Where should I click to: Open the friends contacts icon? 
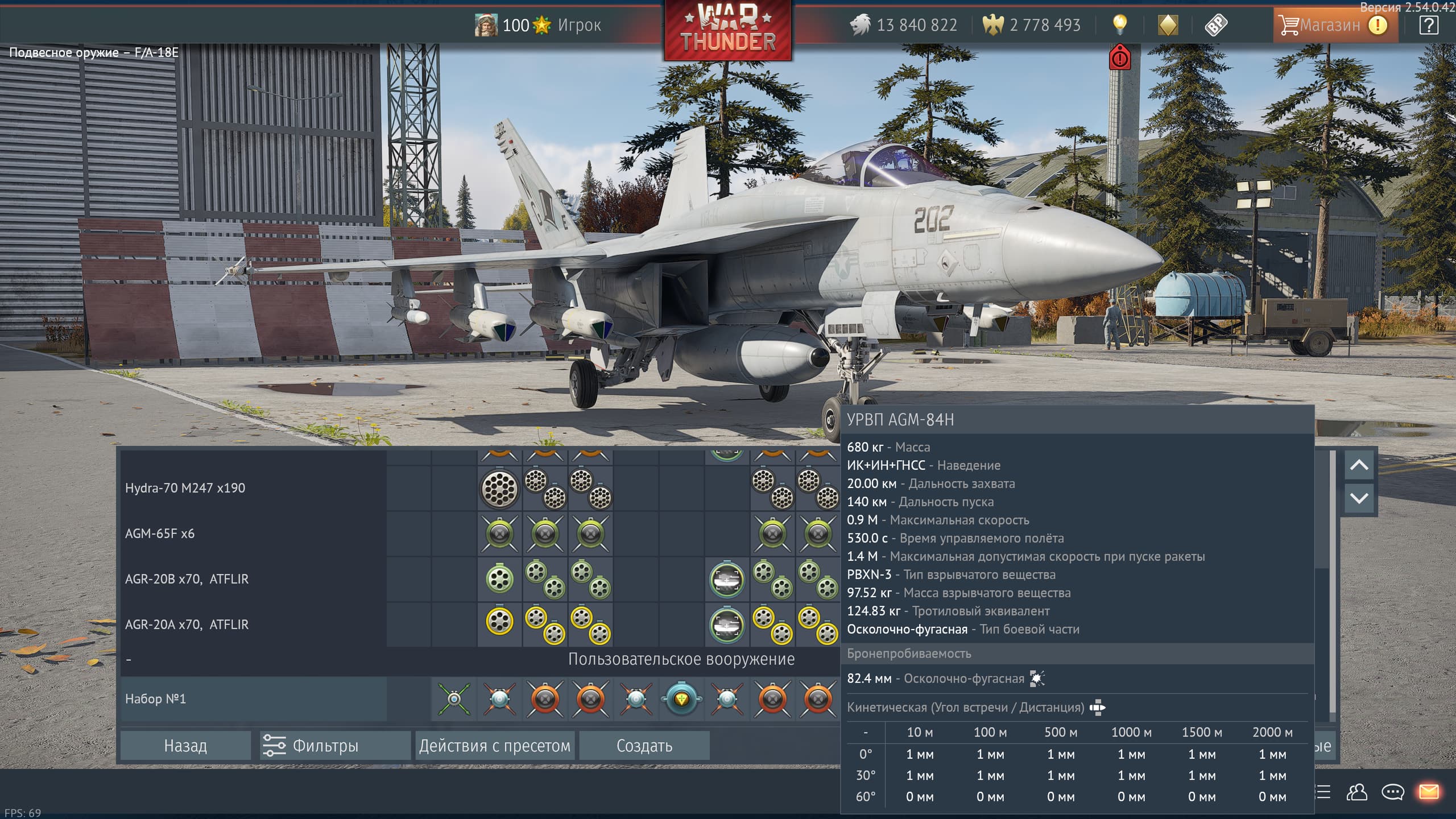click(x=1357, y=792)
